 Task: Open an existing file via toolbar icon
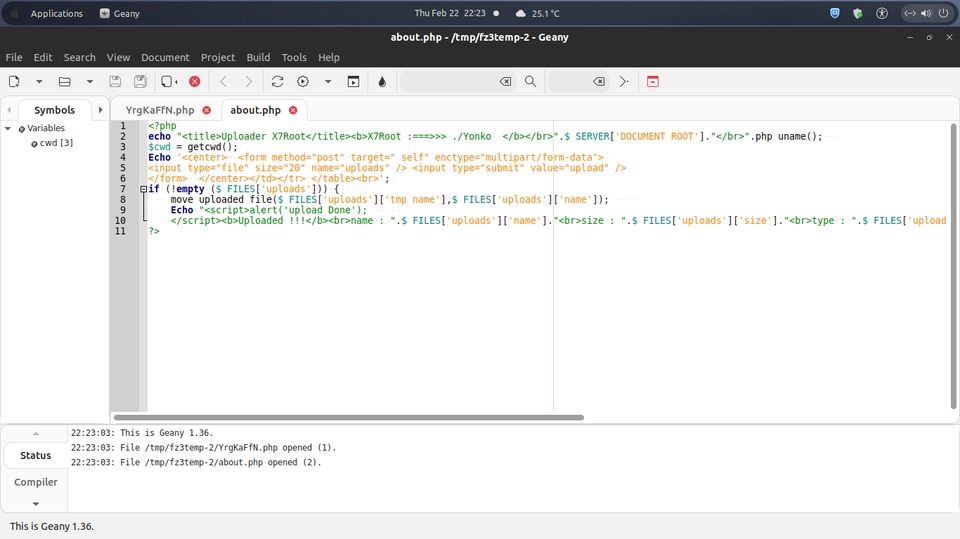64,81
